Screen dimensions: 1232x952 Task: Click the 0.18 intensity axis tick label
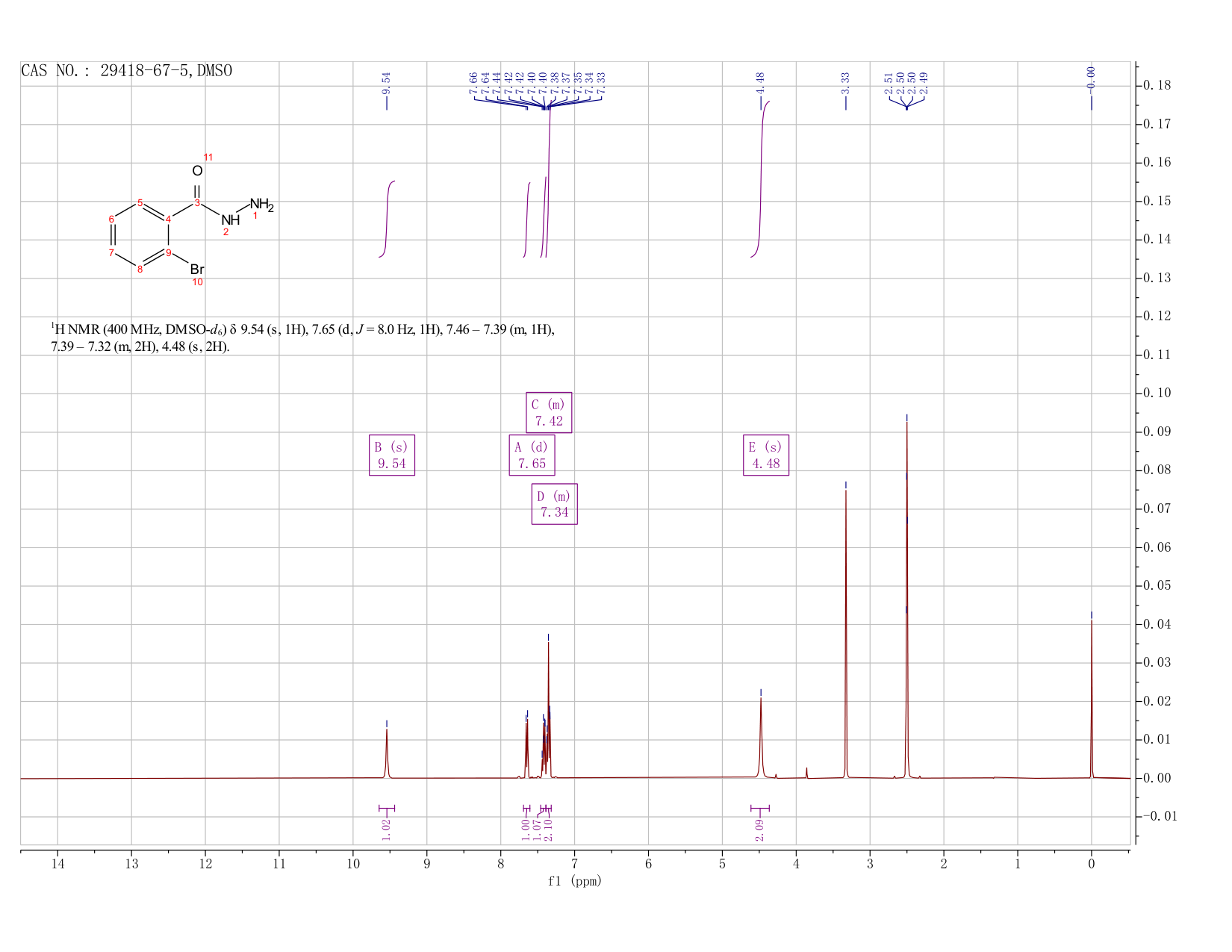[1156, 86]
